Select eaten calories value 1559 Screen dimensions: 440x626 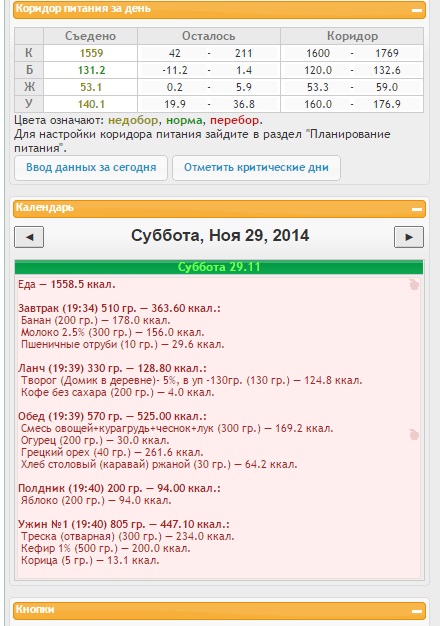click(x=91, y=53)
